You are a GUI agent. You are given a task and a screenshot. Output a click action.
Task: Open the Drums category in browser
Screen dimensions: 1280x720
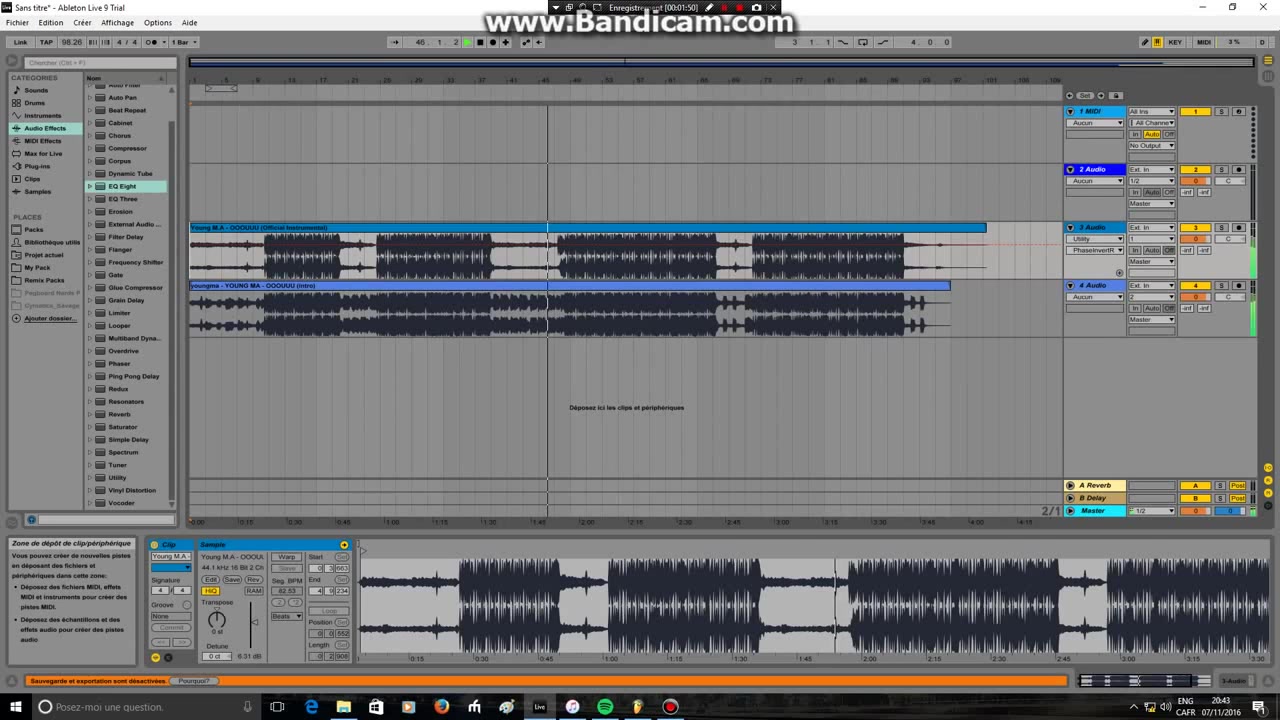(35, 103)
